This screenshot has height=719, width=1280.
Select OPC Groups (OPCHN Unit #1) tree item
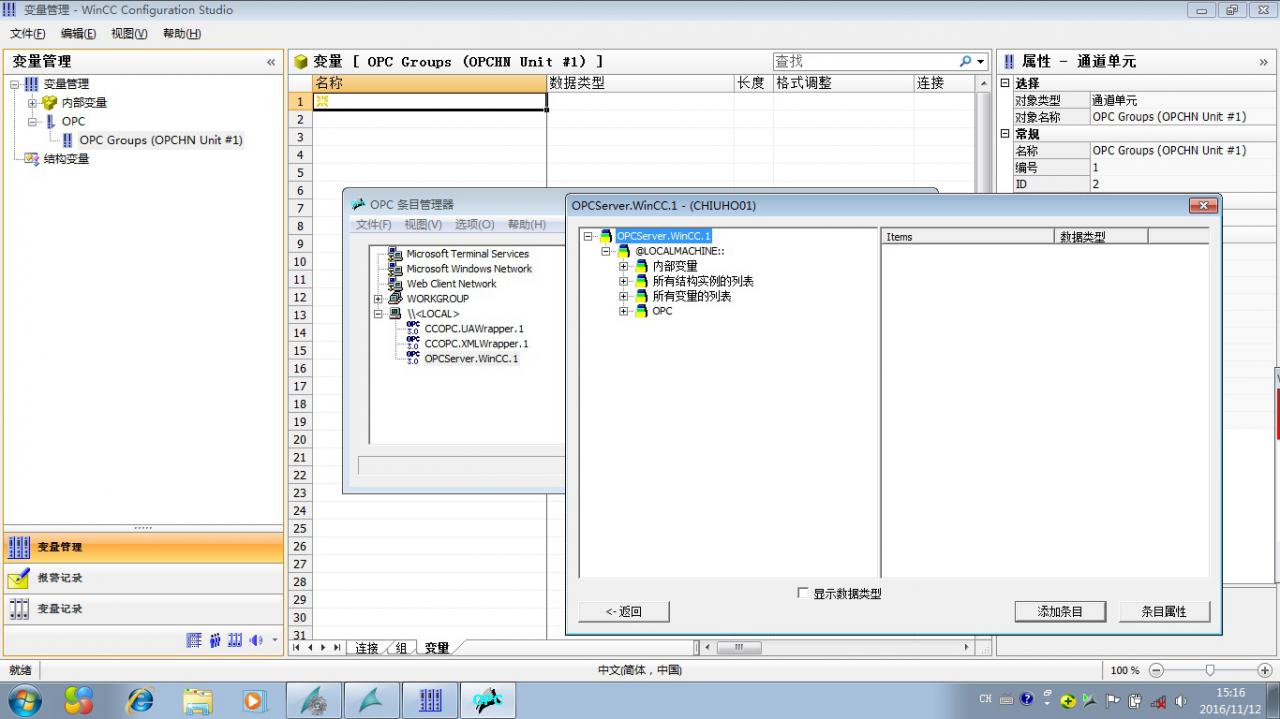[x=161, y=140]
